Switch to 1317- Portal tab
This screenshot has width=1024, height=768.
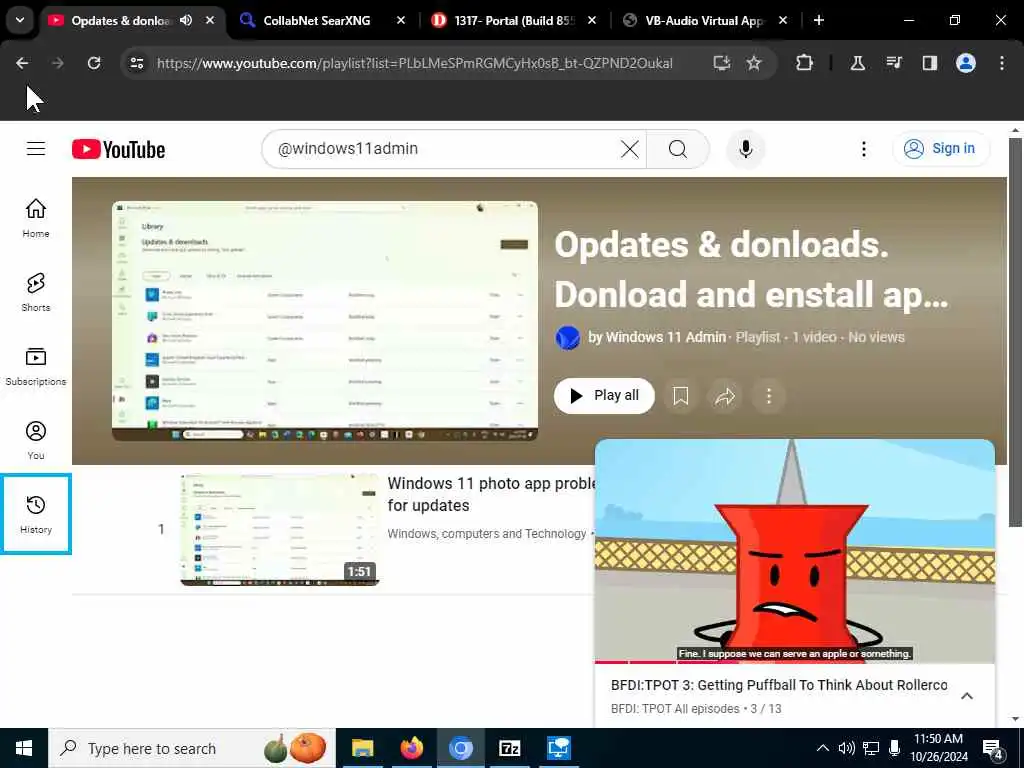click(x=515, y=20)
